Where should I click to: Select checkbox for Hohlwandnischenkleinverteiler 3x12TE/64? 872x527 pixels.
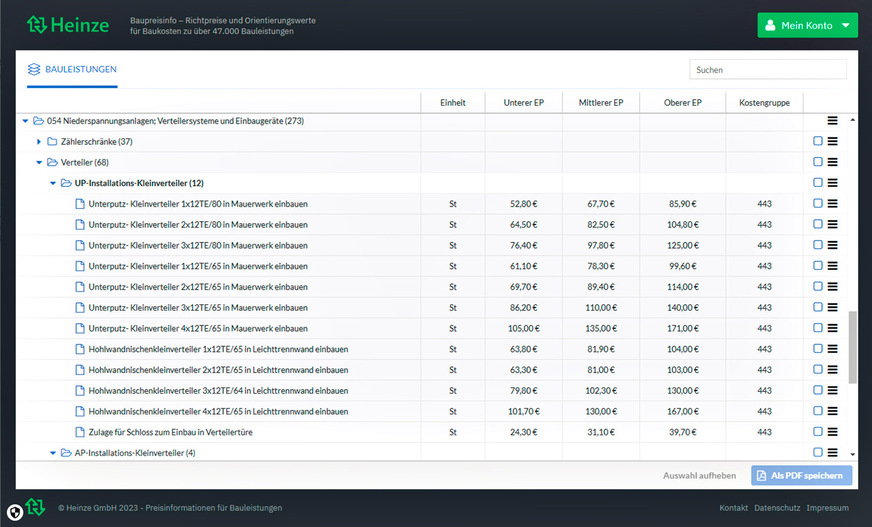pos(818,390)
